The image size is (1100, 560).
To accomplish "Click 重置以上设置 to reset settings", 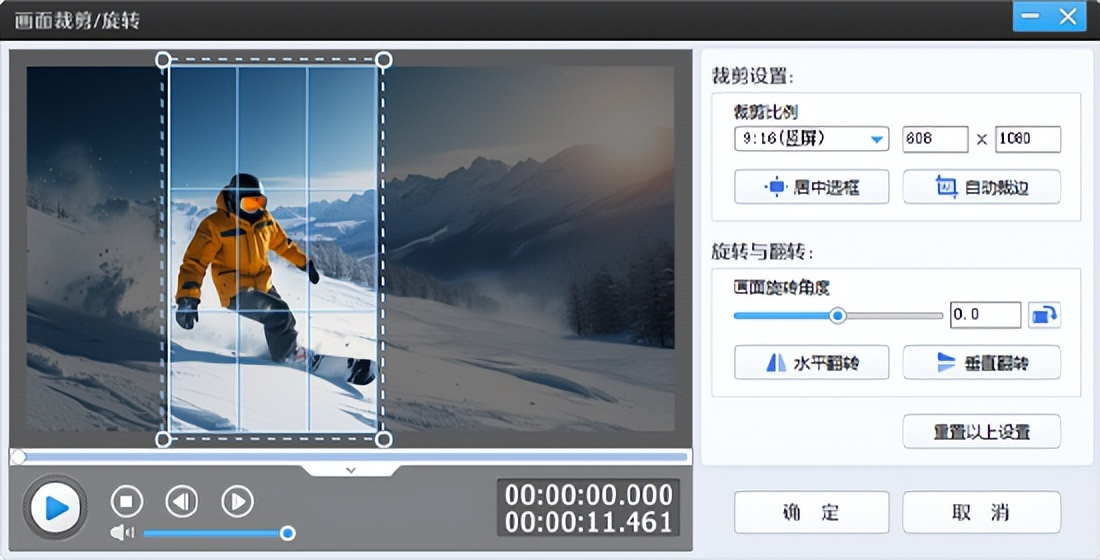I will 981,432.
